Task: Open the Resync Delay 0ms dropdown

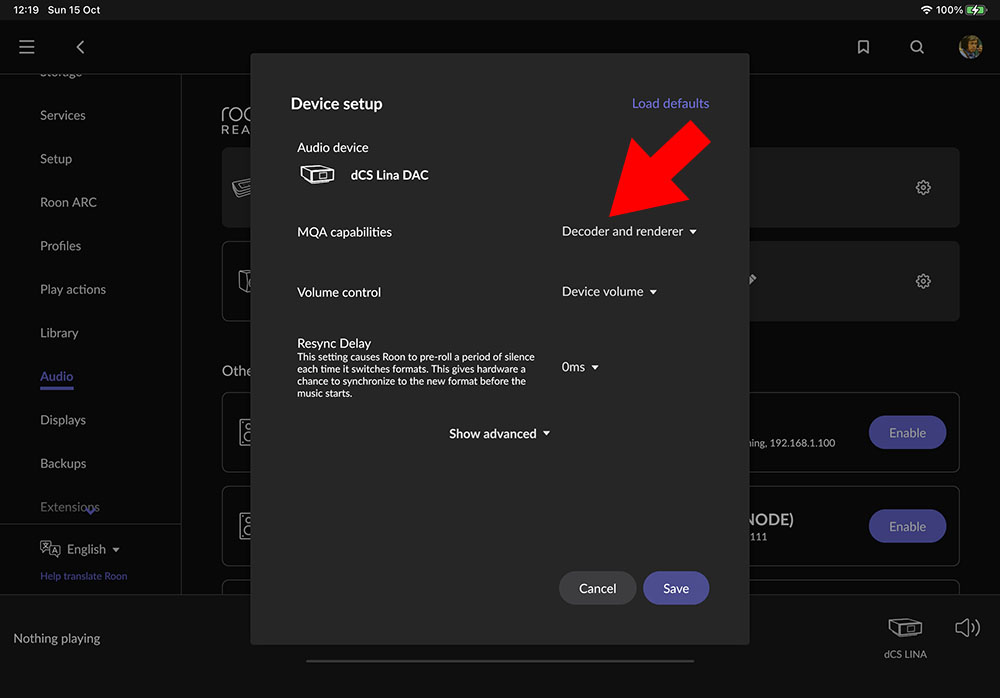Action: pos(580,367)
